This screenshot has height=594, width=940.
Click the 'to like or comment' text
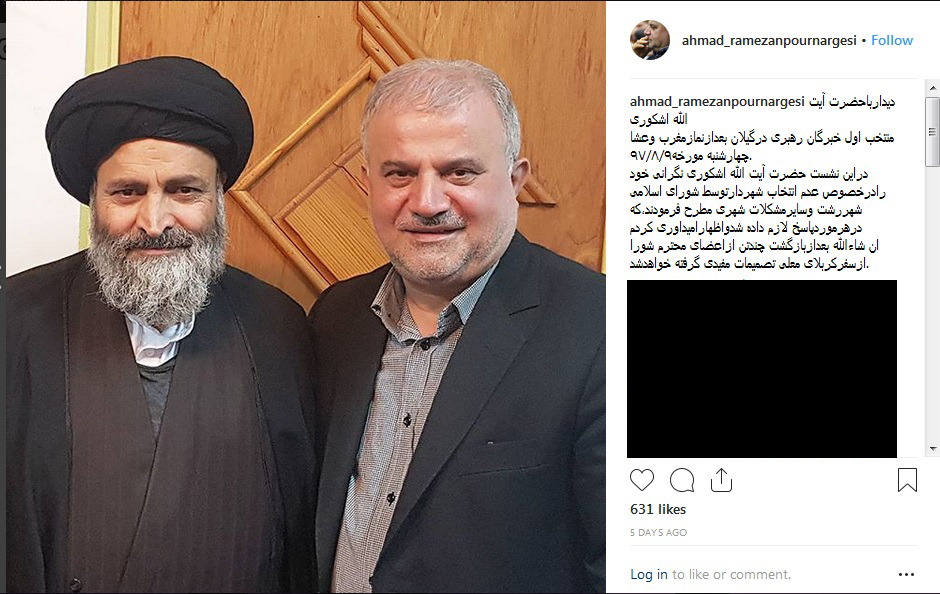[731, 574]
